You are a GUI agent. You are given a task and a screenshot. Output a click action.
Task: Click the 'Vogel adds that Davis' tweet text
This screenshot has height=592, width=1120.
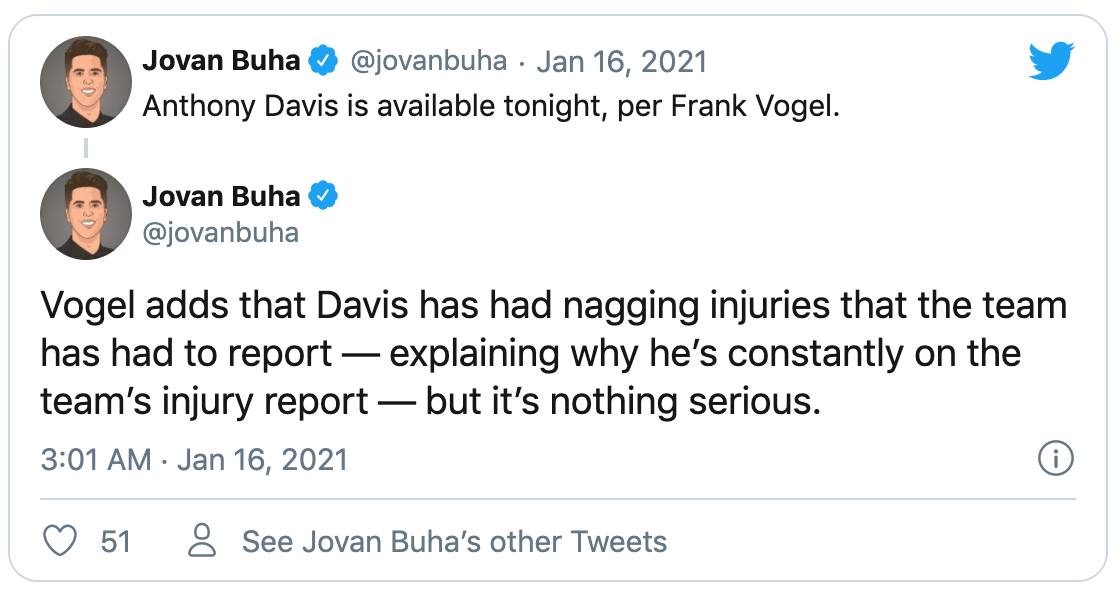coord(554,353)
